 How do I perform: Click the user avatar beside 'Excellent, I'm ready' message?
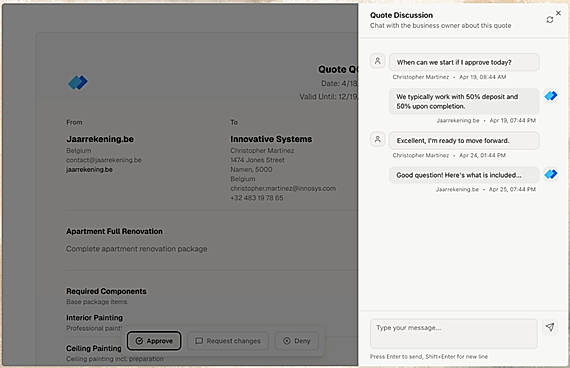[378, 139]
